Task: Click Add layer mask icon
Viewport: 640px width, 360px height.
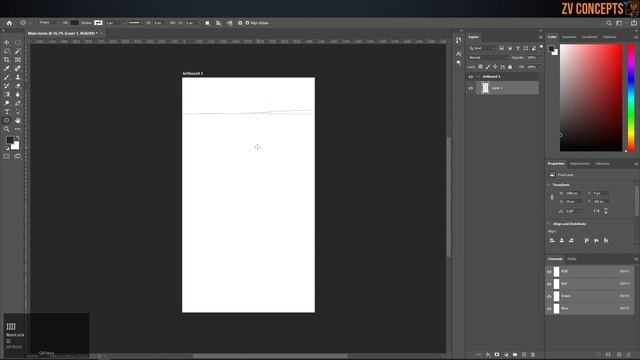Action: 497,355
